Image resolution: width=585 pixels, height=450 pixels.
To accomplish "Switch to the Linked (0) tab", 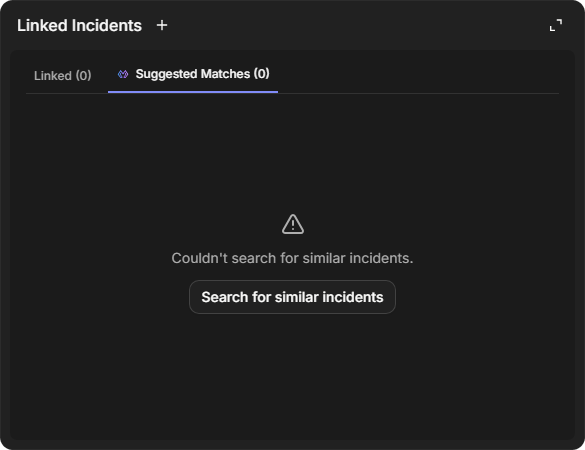I will pyautogui.click(x=63, y=76).
